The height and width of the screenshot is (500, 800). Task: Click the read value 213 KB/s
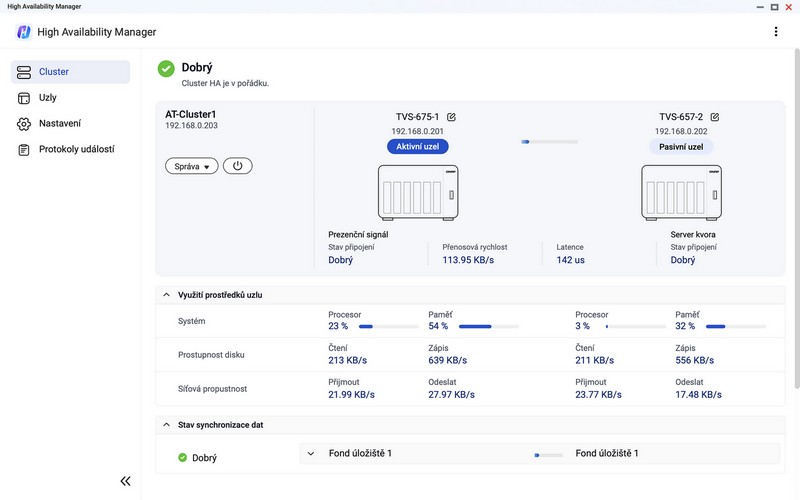pyautogui.click(x=347, y=360)
